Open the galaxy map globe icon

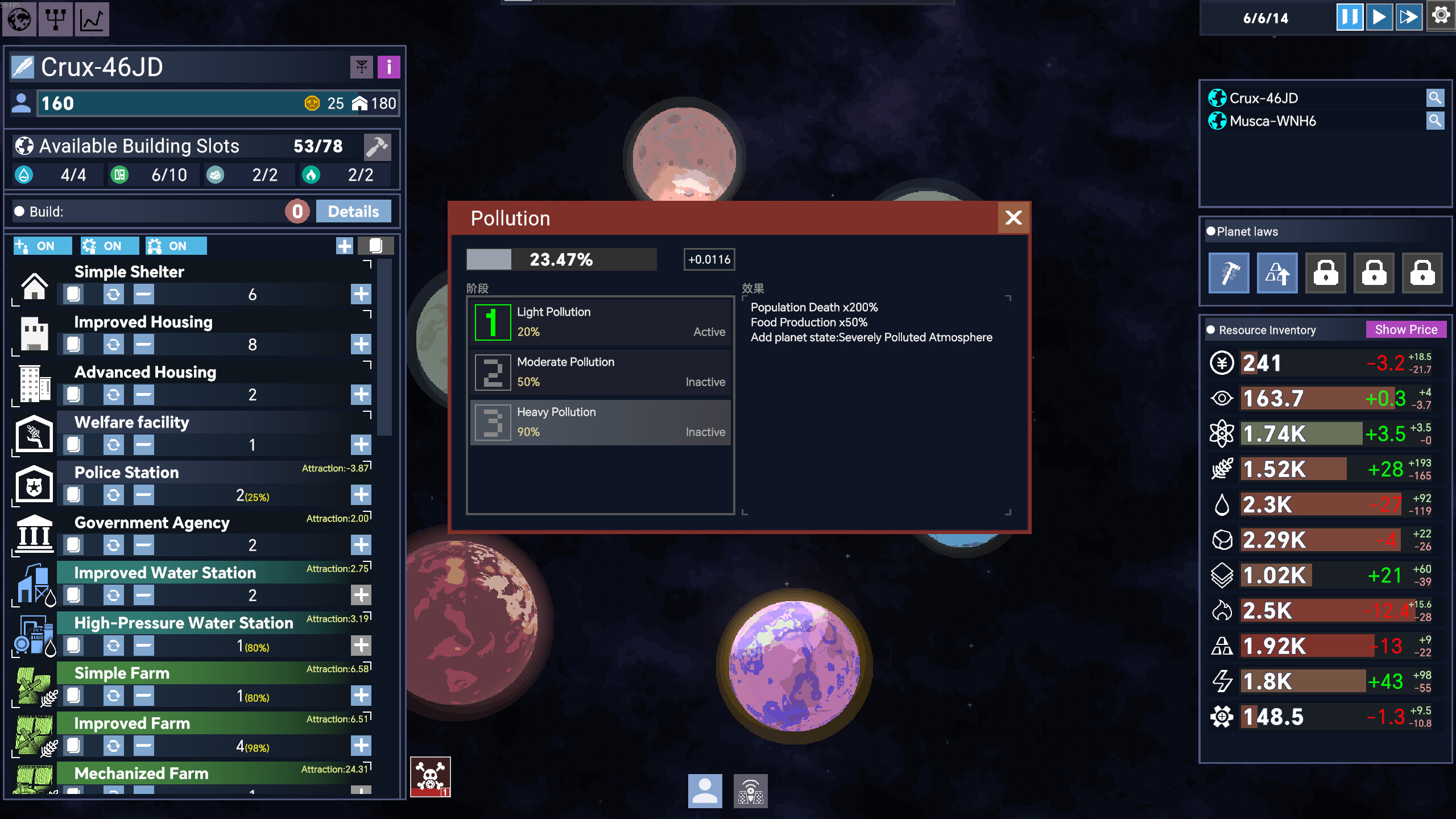coord(19,19)
